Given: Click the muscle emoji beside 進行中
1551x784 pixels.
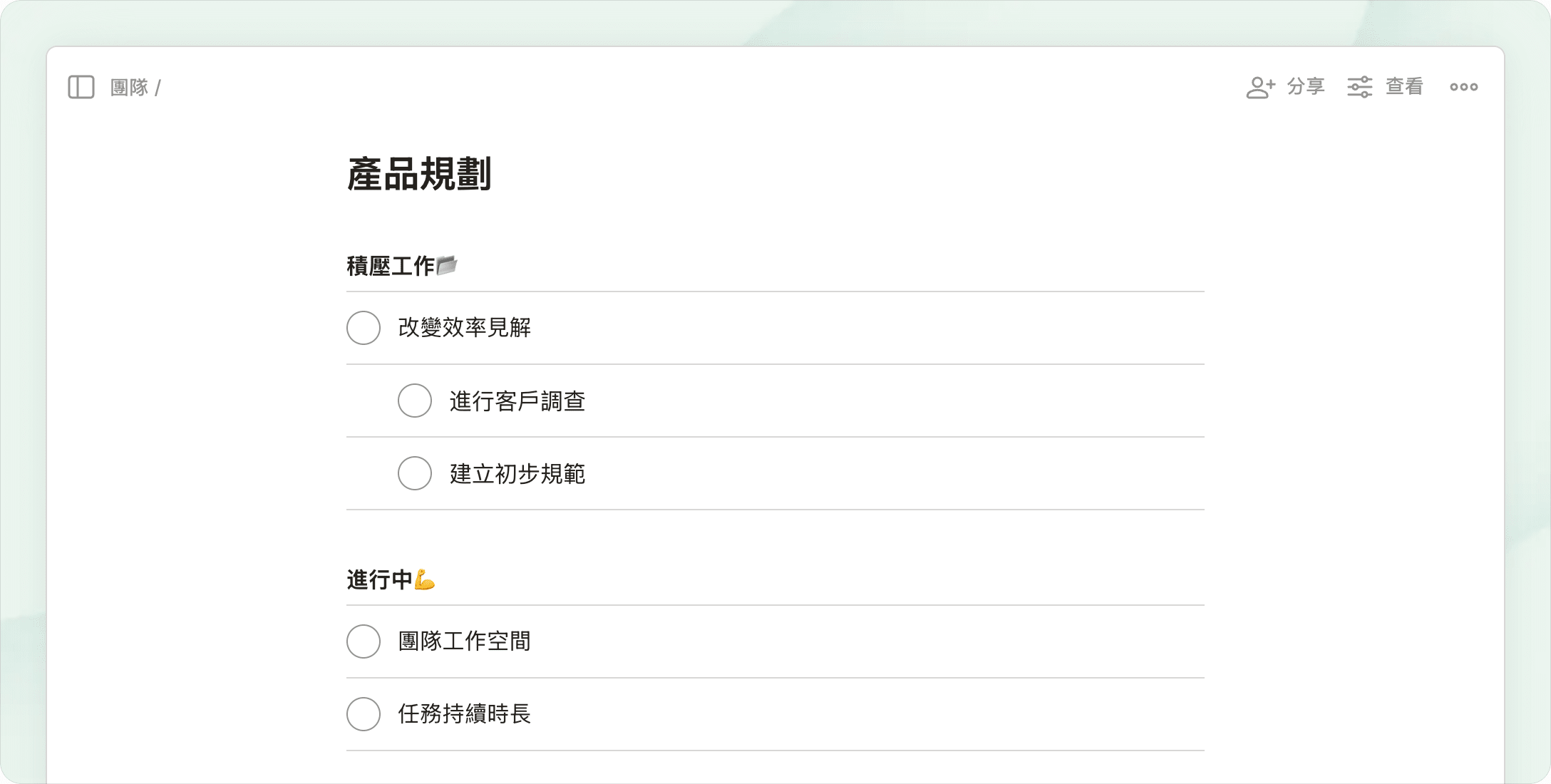Looking at the screenshot, I should tap(425, 579).
